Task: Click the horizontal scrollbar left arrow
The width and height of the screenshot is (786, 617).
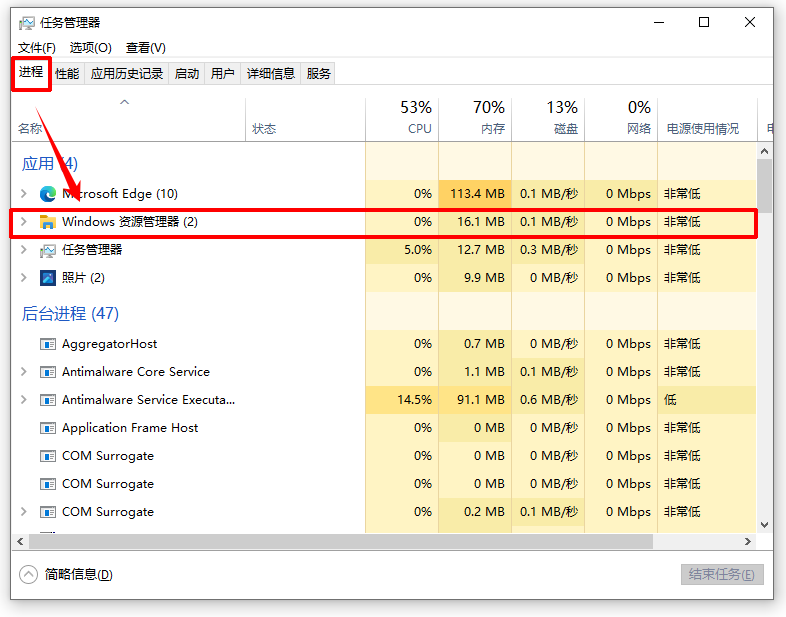Action: tap(20, 541)
